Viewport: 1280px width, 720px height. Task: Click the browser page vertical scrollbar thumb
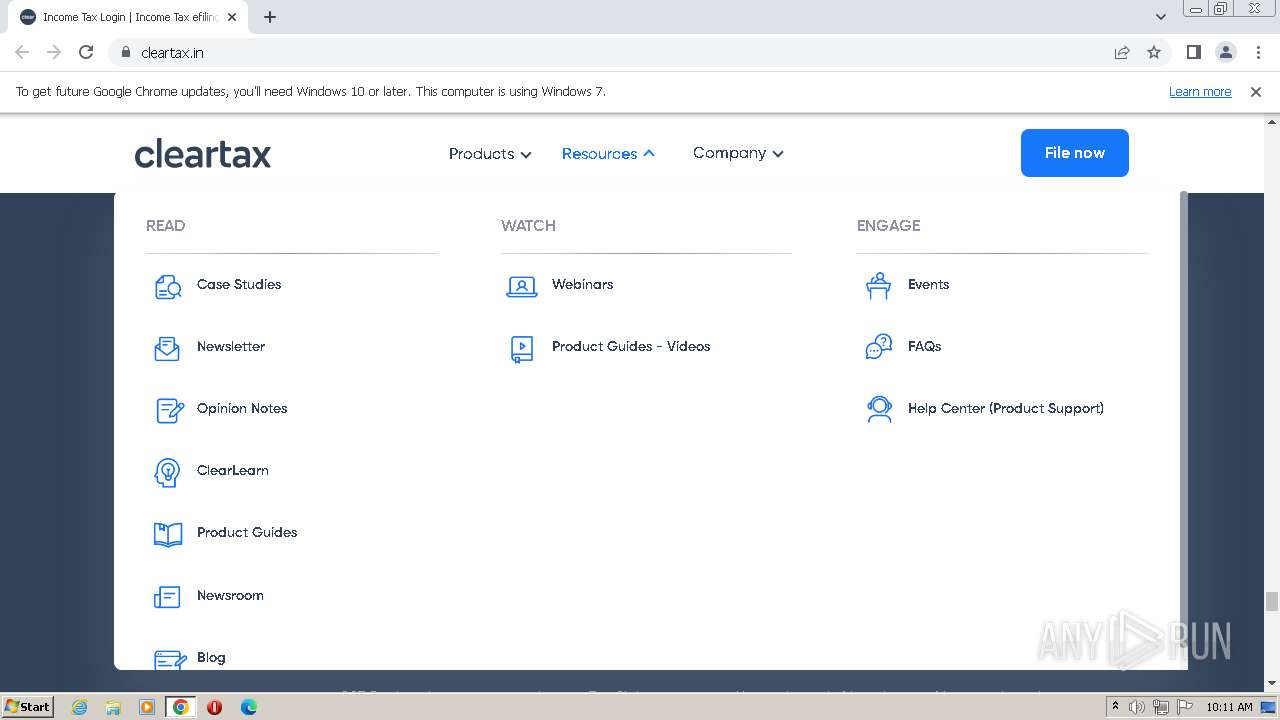[1272, 601]
